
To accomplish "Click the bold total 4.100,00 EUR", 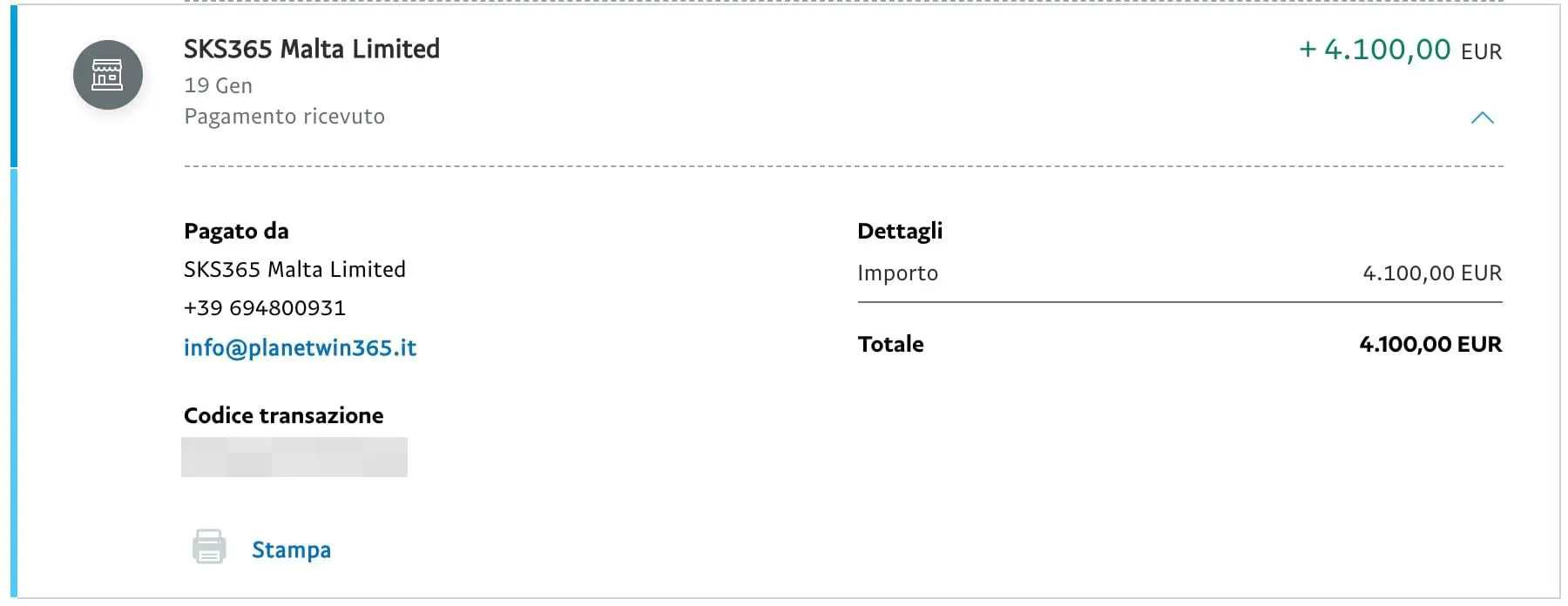I will tap(1430, 344).
